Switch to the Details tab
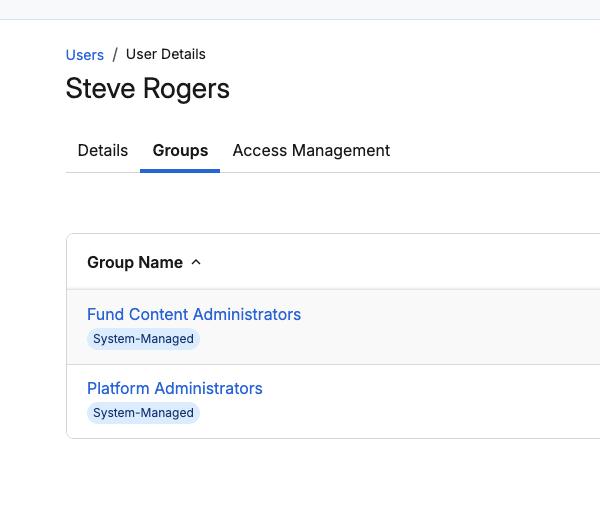 (103, 150)
